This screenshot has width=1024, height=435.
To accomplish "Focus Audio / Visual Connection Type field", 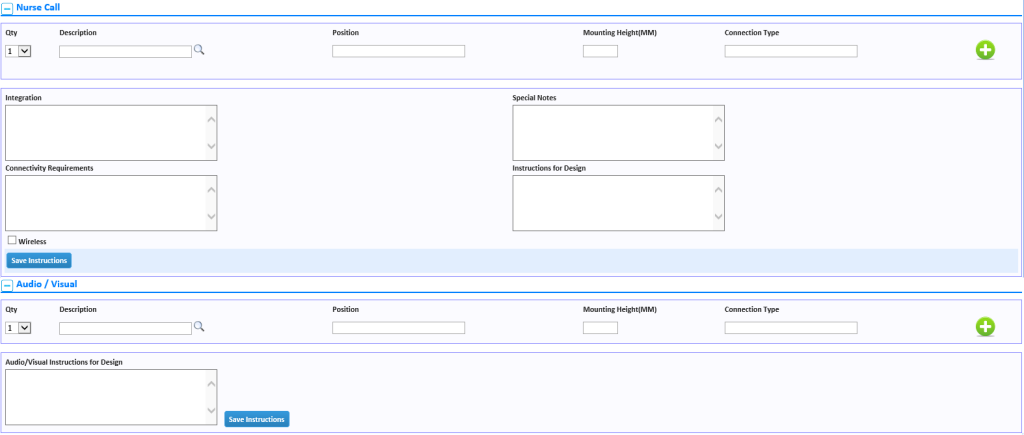I will pyautogui.click(x=791, y=328).
